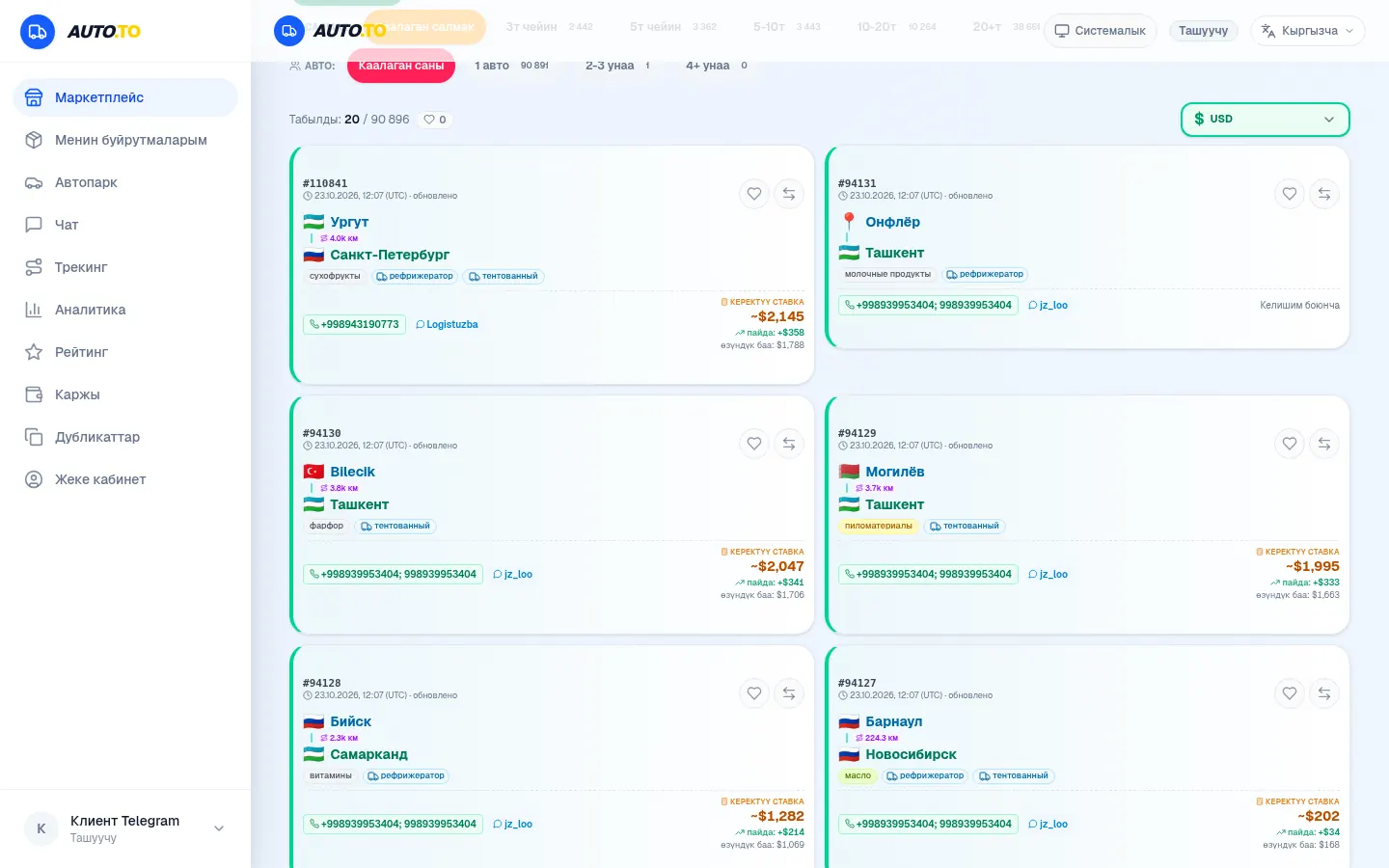Open the jz_loo link on order #94131
The width and height of the screenshot is (1389, 868).
pos(1049,305)
